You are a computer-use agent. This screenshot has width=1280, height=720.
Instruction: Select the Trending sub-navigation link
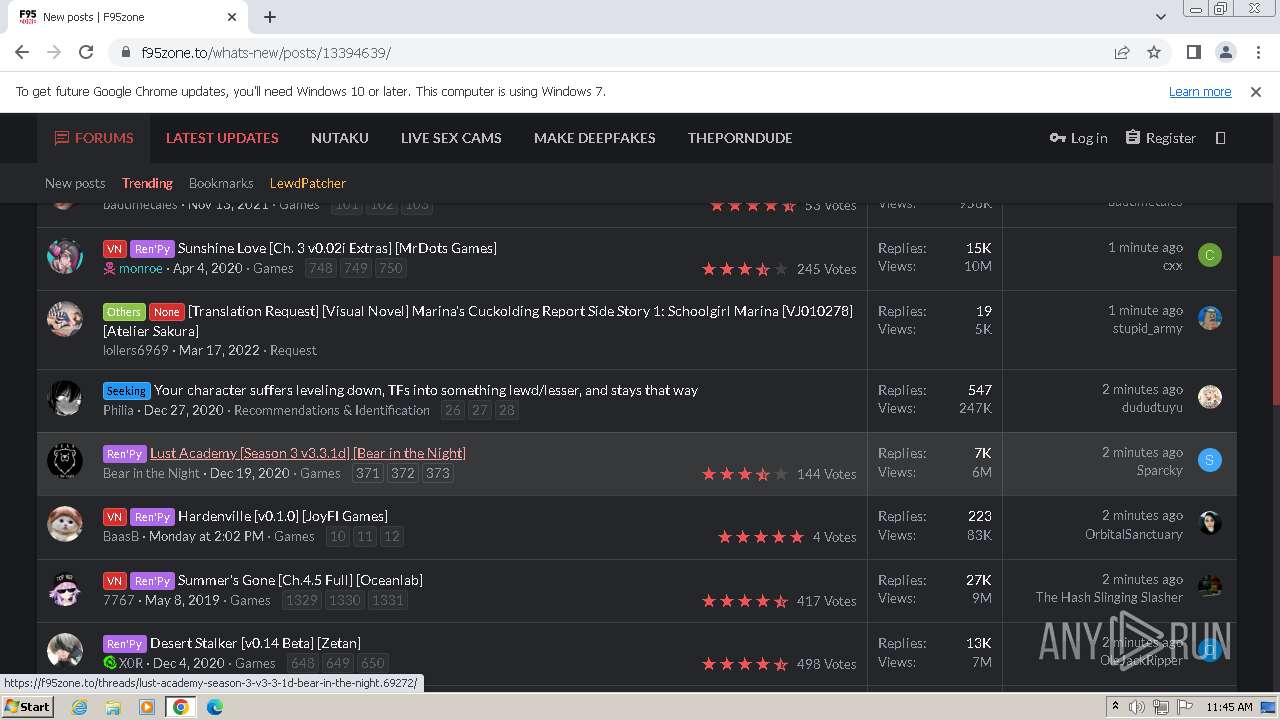click(x=147, y=183)
